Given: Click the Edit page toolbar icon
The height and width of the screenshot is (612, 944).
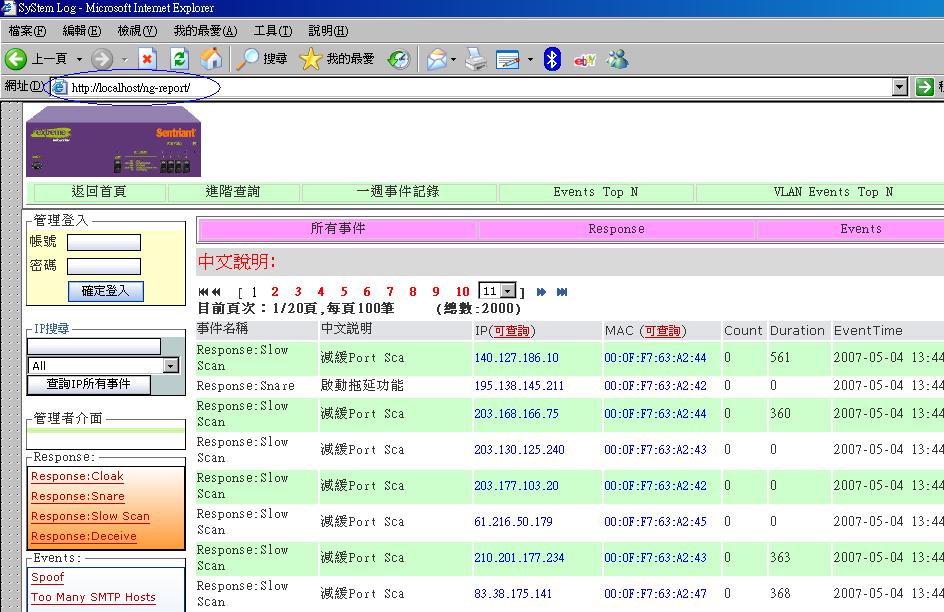Looking at the screenshot, I should [x=508, y=60].
